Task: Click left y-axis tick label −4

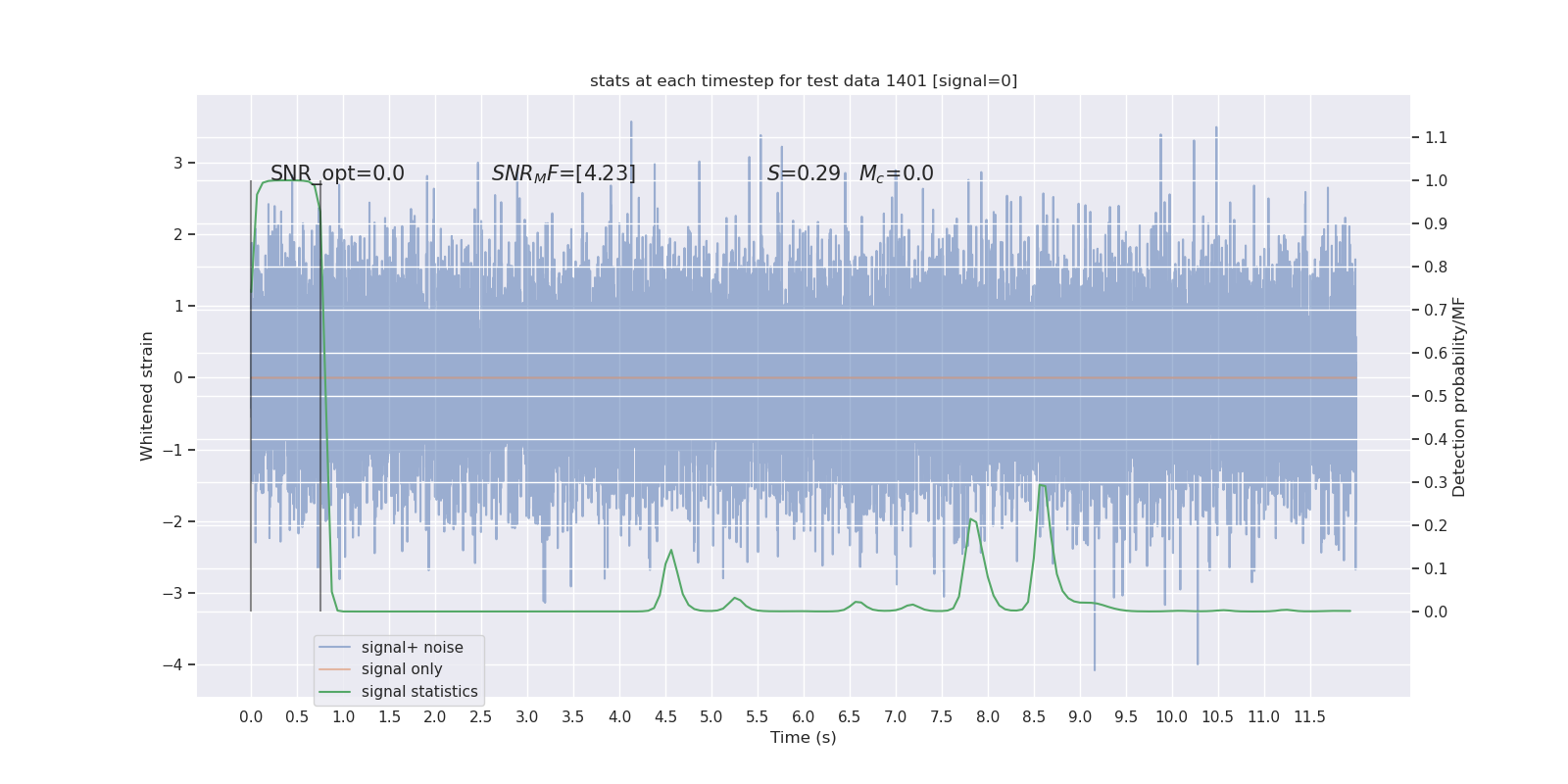Action: tap(172, 664)
